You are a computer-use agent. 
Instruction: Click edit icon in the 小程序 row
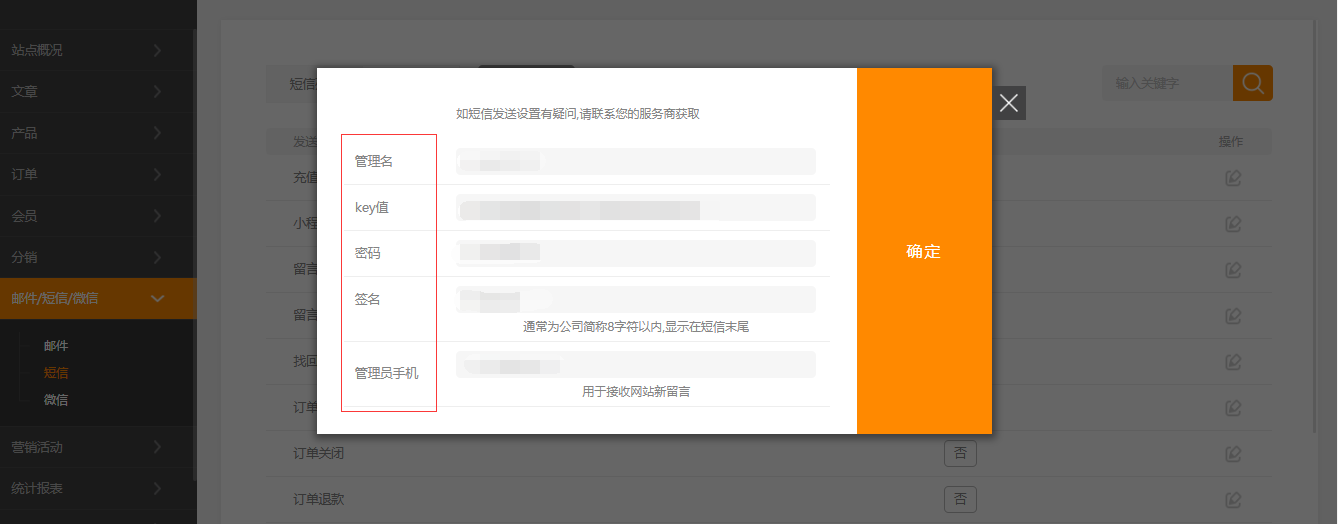point(1233,224)
